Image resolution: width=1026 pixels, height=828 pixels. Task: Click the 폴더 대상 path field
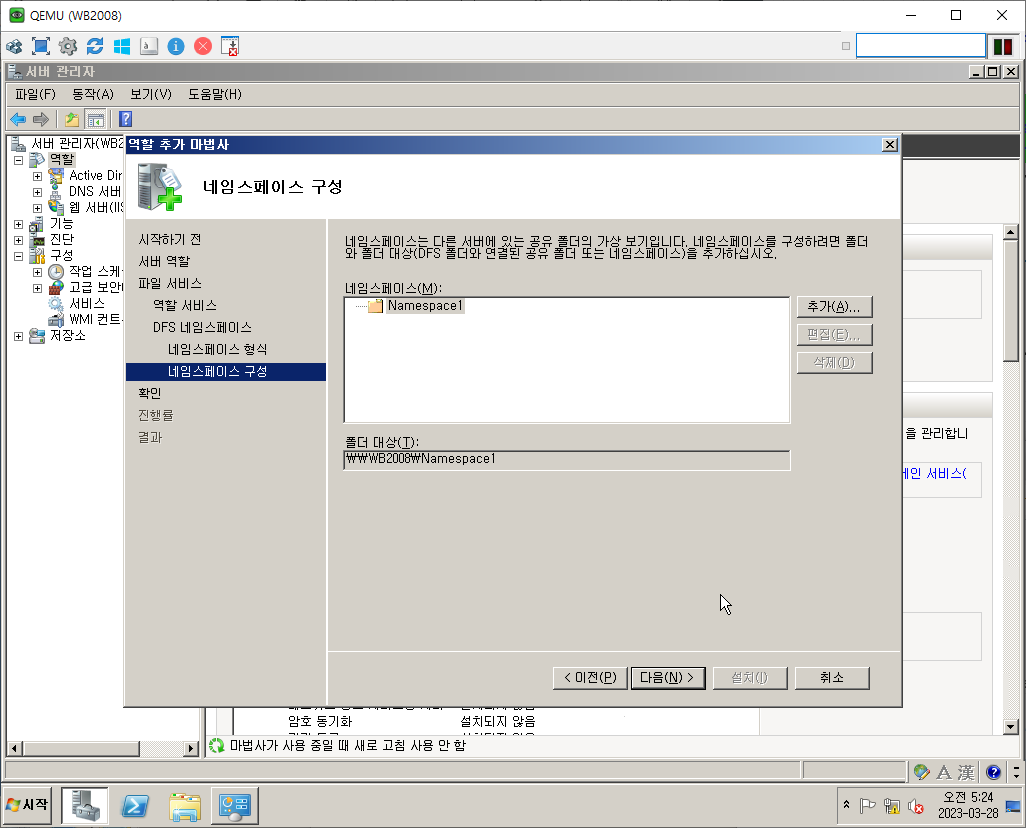click(567, 459)
